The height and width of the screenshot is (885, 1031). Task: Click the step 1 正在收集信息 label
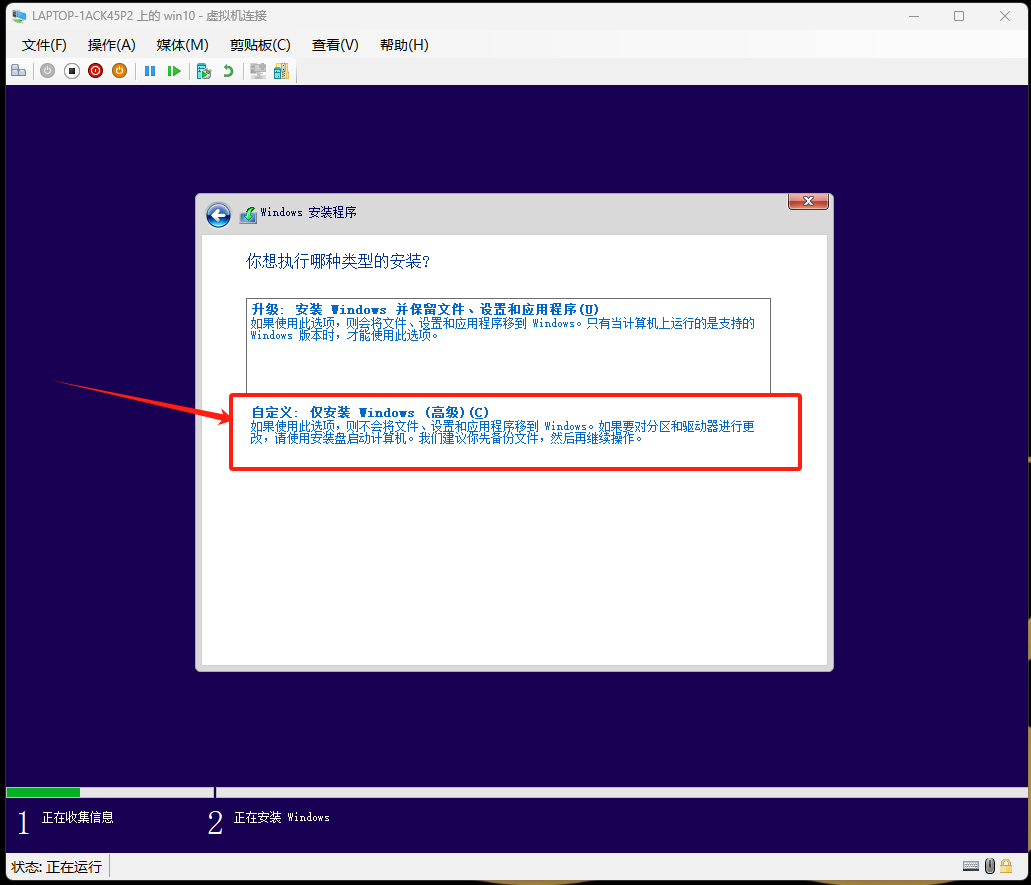tap(78, 817)
